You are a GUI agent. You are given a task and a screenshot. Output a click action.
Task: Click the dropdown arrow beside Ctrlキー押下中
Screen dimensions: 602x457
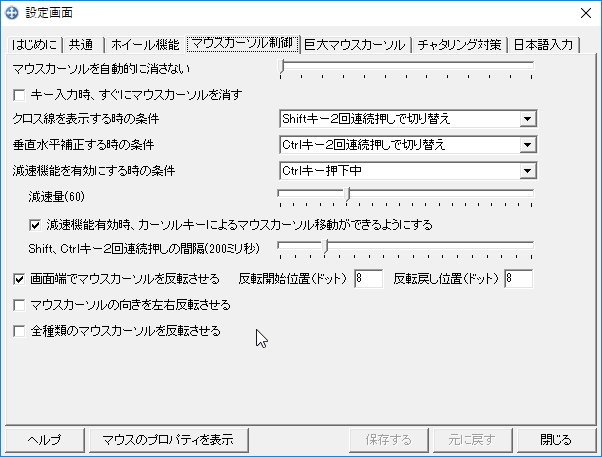(x=528, y=171)
